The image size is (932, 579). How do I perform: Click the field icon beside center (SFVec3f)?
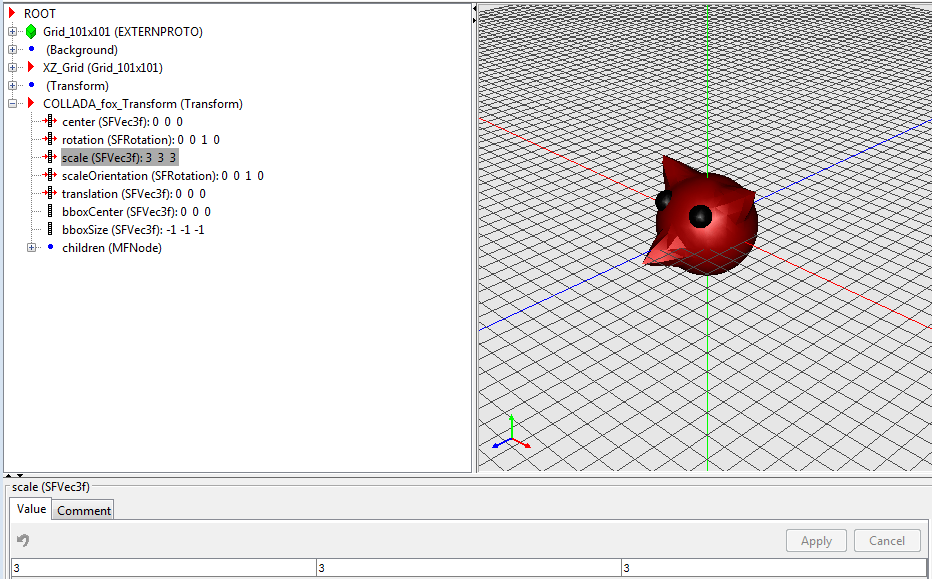[50, 121]
